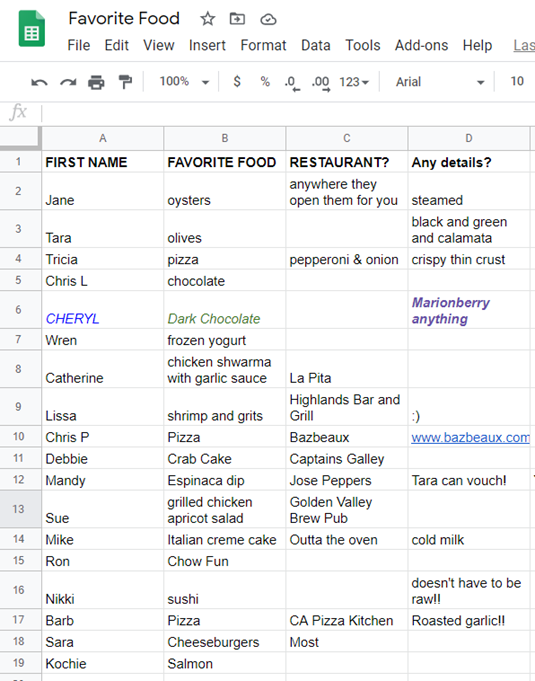Open the 100% zoom dropdown
535x681 pixels.
184,82
